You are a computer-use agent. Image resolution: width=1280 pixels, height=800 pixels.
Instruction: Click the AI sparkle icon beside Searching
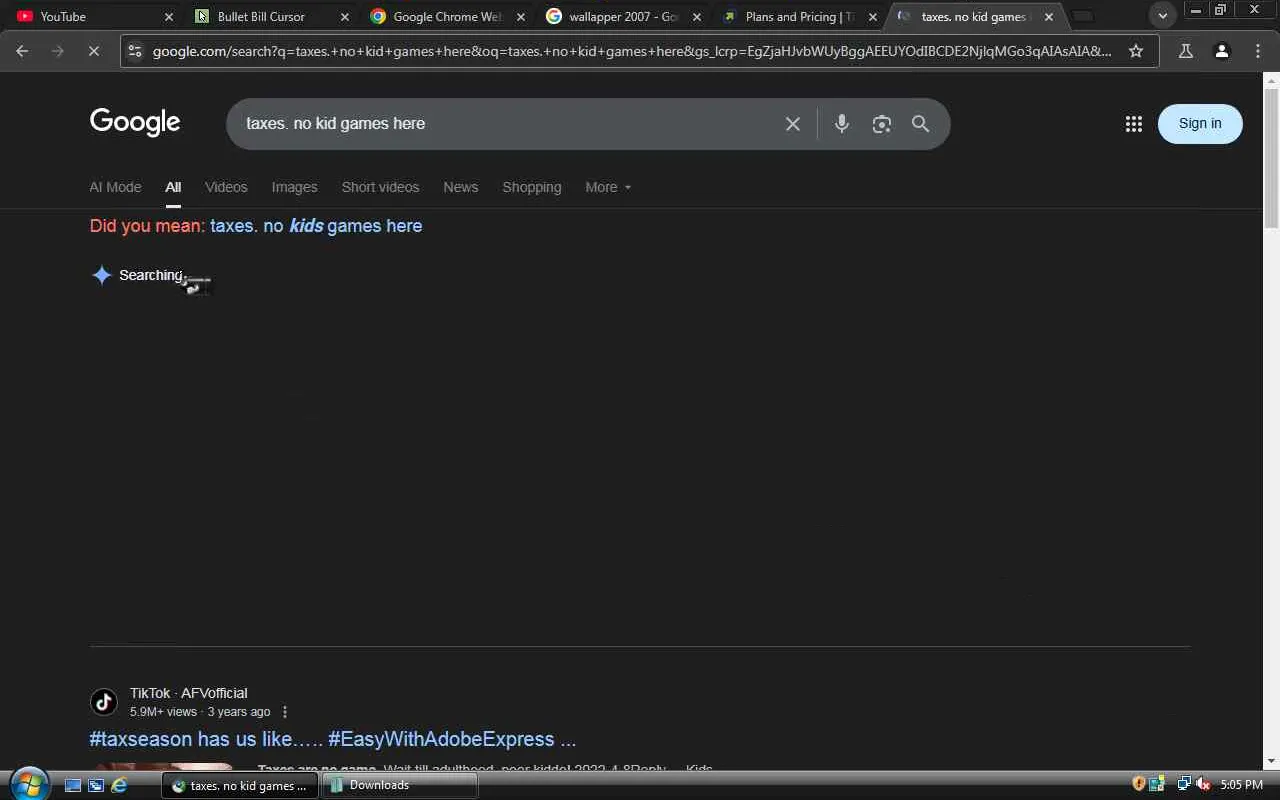click(x=101, y=275)
